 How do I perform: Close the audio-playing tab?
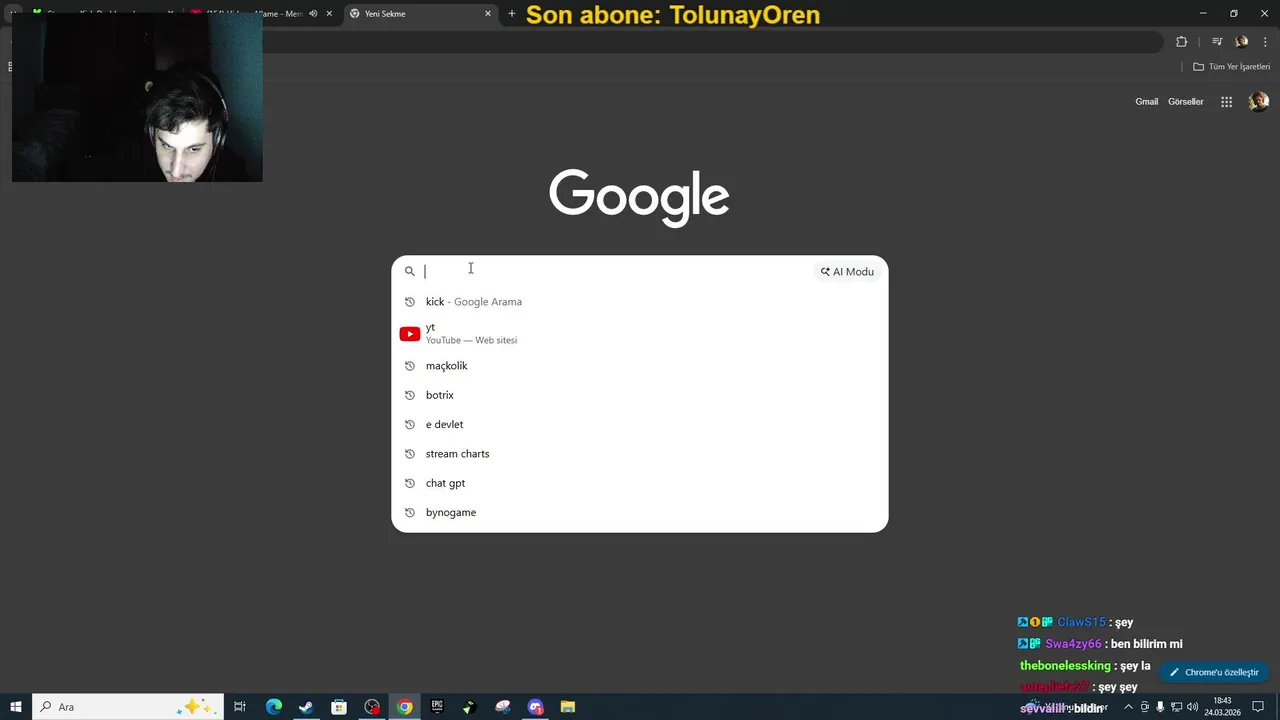(x=329, y=14)
